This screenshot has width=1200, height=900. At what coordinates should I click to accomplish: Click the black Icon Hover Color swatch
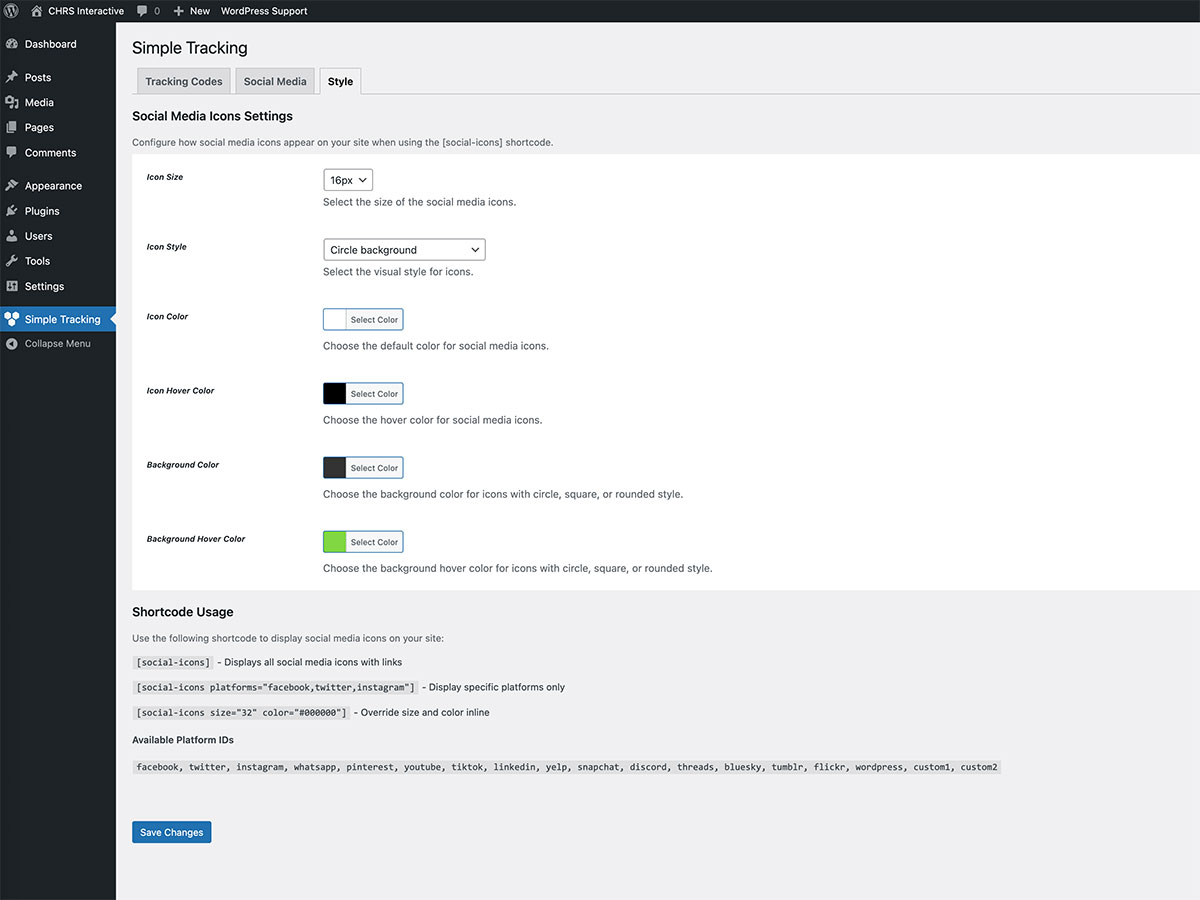point(335,394)
